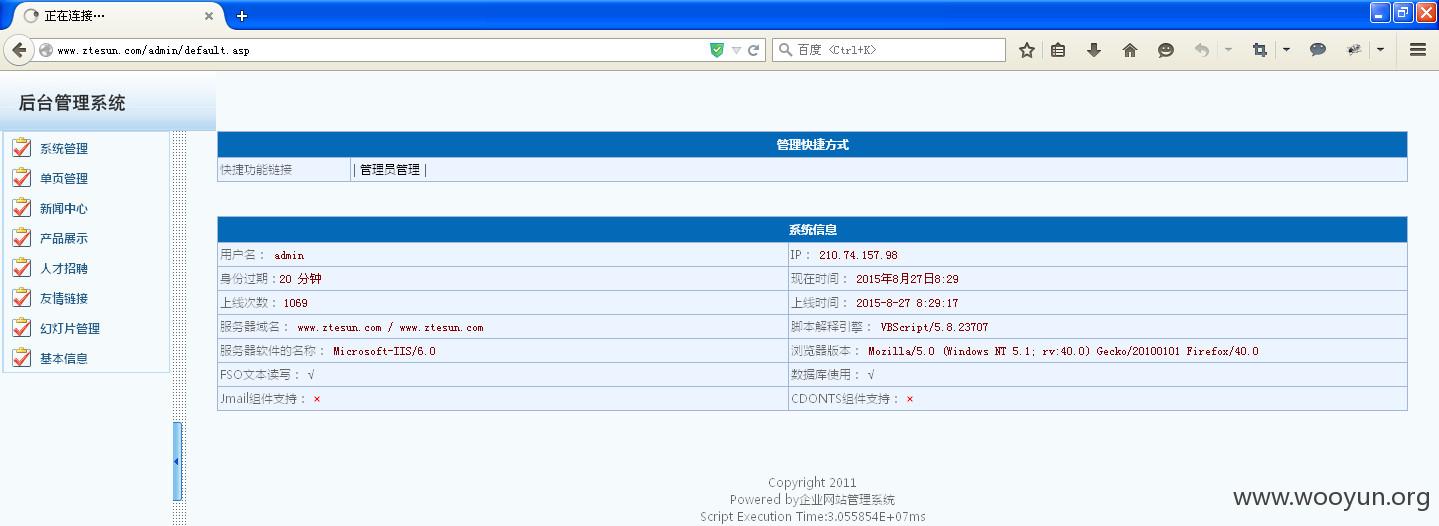The height and width of the screenshot is (526, 1439).
Task: Click the crop screenshot tool icon
Action: coord(1260,50)
